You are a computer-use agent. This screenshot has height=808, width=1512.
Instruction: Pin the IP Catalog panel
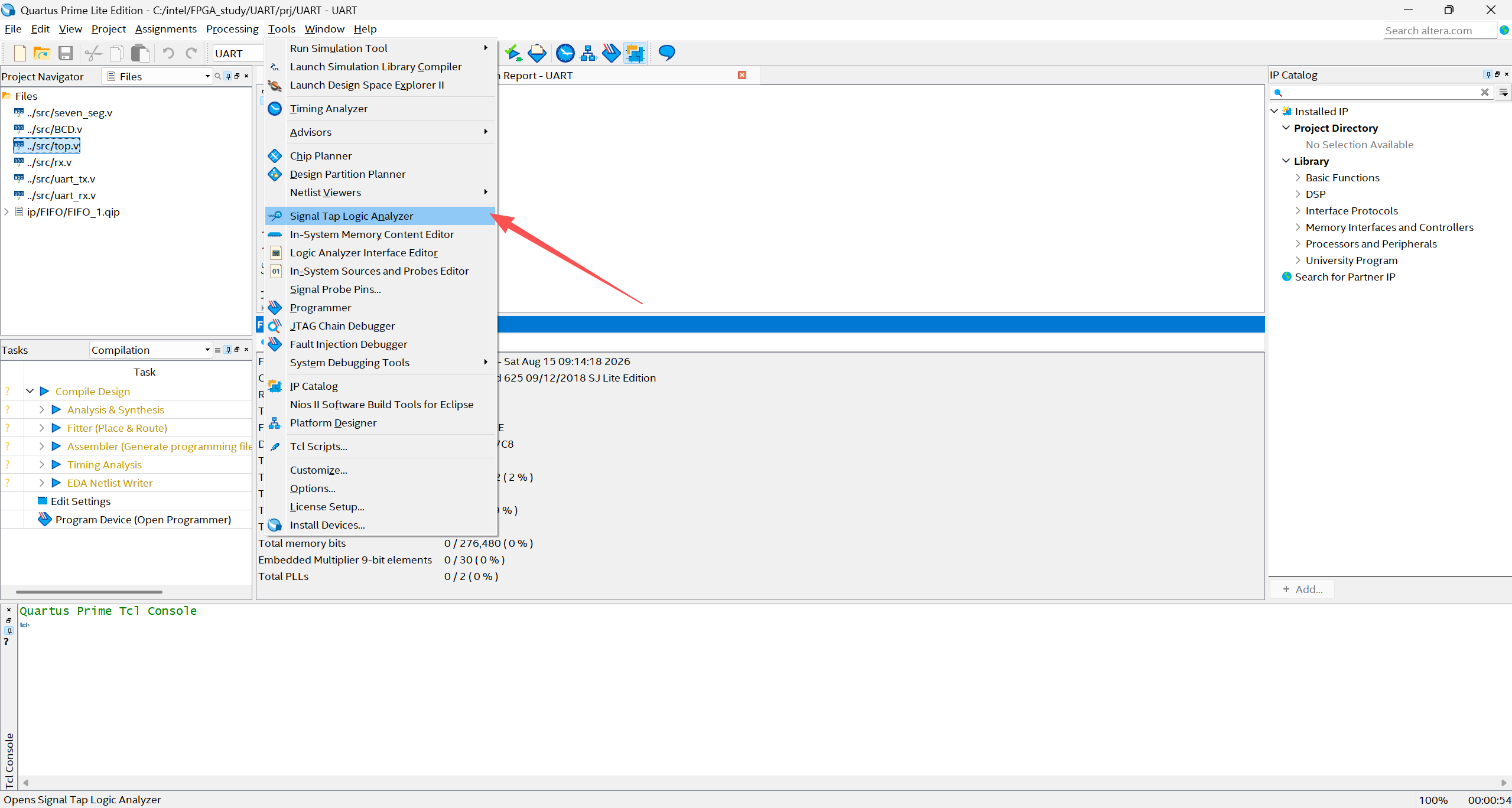pyautogui.click(x=1488, y=74)
